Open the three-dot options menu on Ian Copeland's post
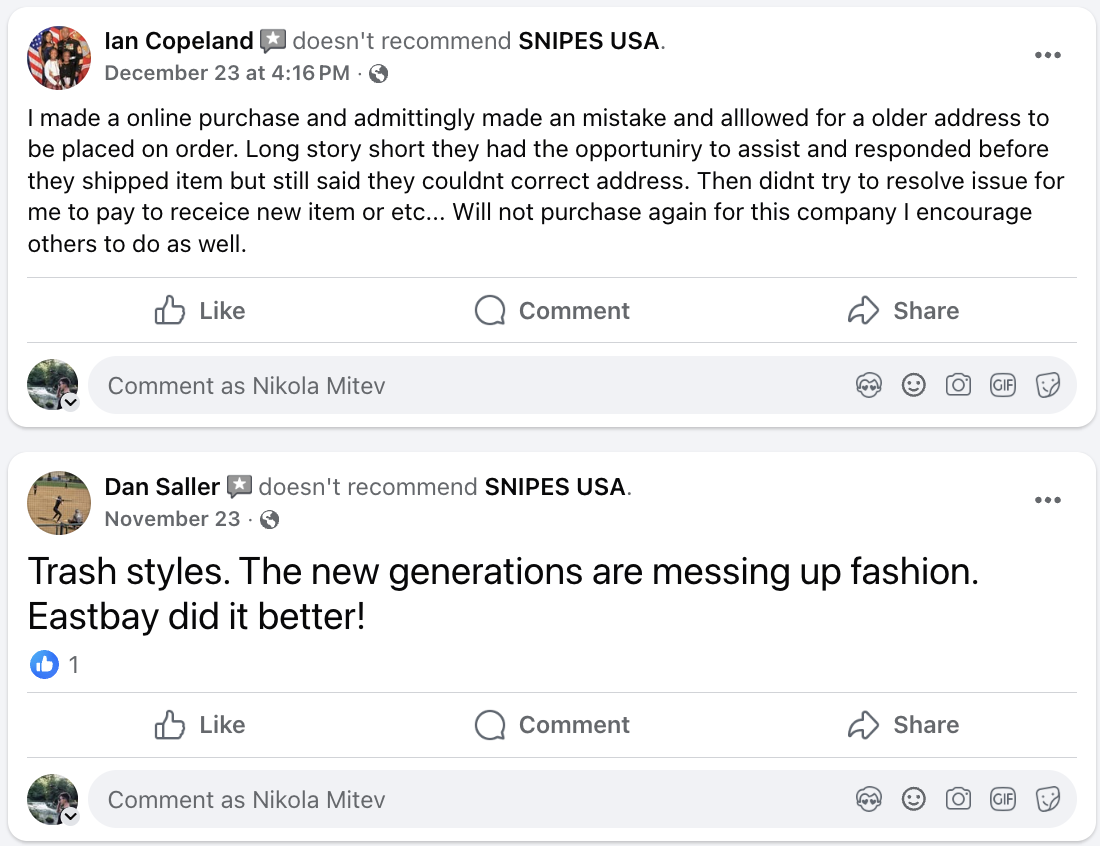The image size is (1100, 846). click(1048, 55)
